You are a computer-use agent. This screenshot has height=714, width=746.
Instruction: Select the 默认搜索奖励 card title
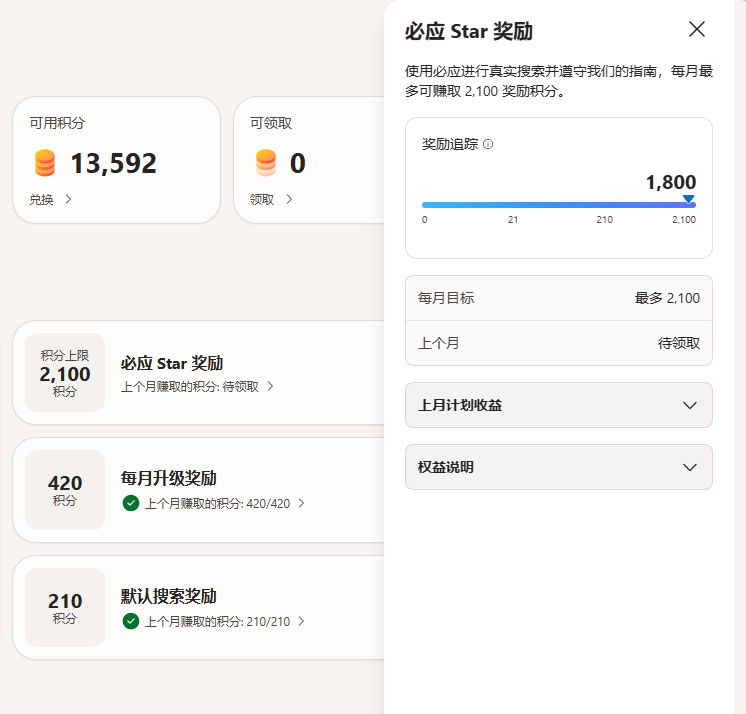tap(168, 597)
